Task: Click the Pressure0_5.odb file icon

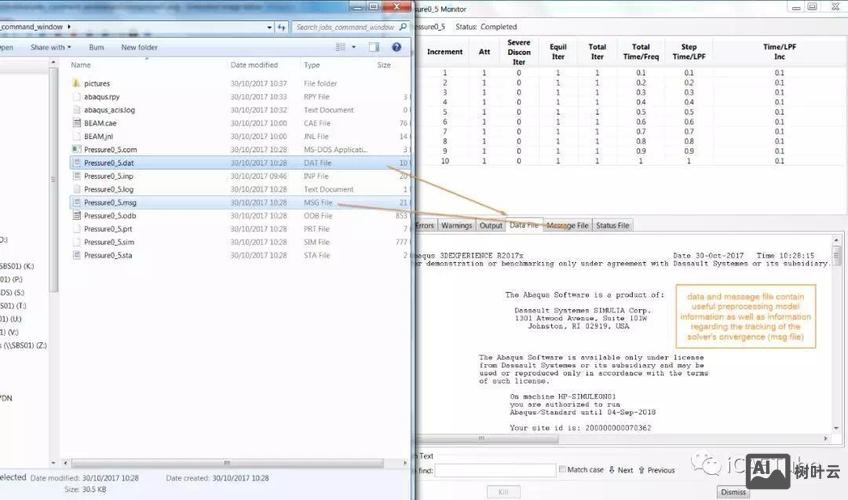Action: pos(76,216)
